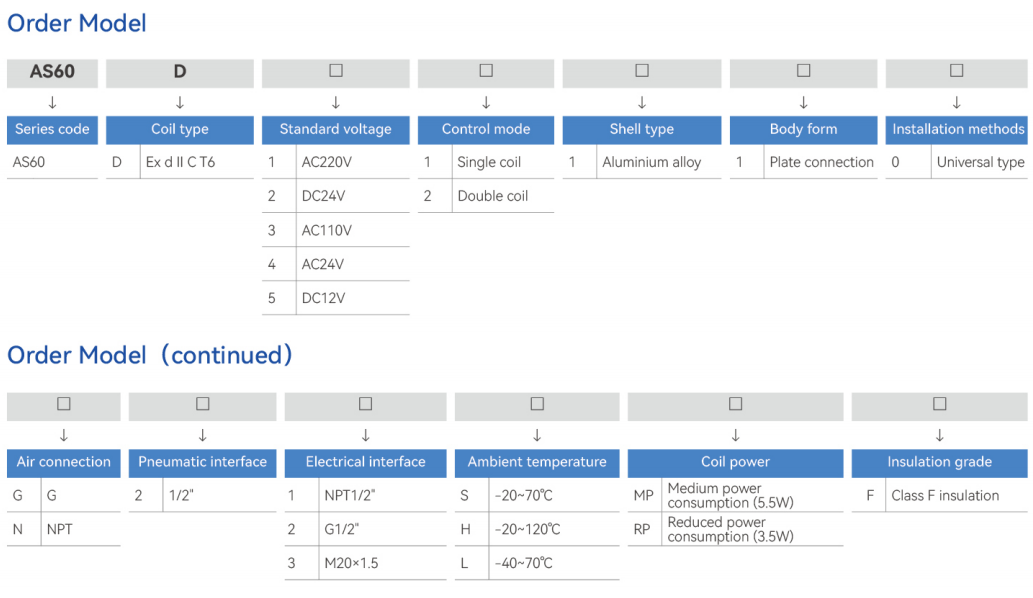Image resolution: width=1033 pixels, height=598 pixels.
Task: Select the NPT air connection row
Action: 64,530
